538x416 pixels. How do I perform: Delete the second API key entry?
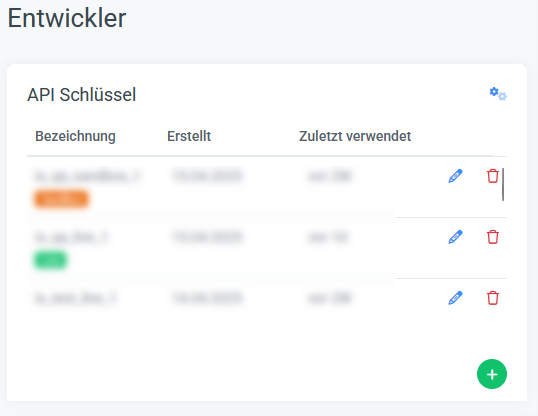(493, 237)
